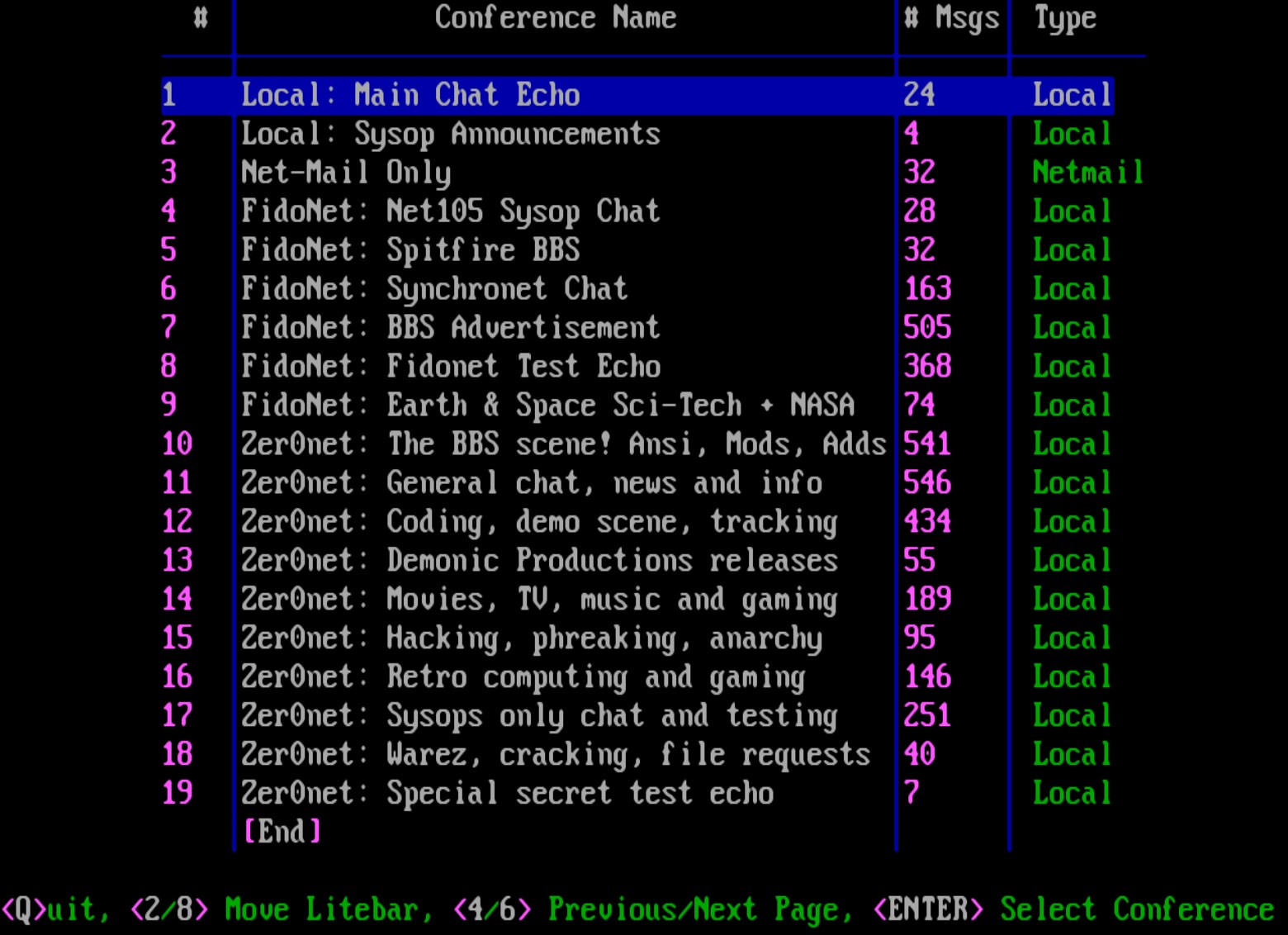Select Zer0net: Special secret test echo
Viewport: 1288px width, 935px height.
pyautogui.click(x=507, y=794)
